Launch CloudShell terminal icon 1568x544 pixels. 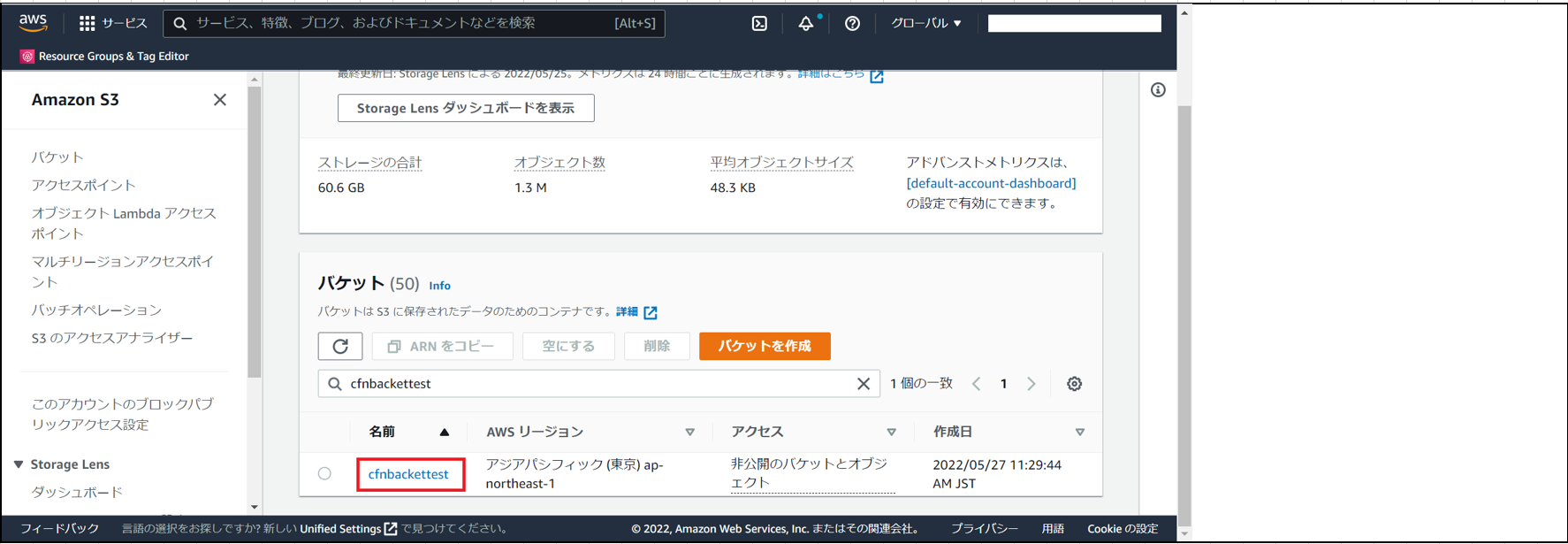pos(759,24)
